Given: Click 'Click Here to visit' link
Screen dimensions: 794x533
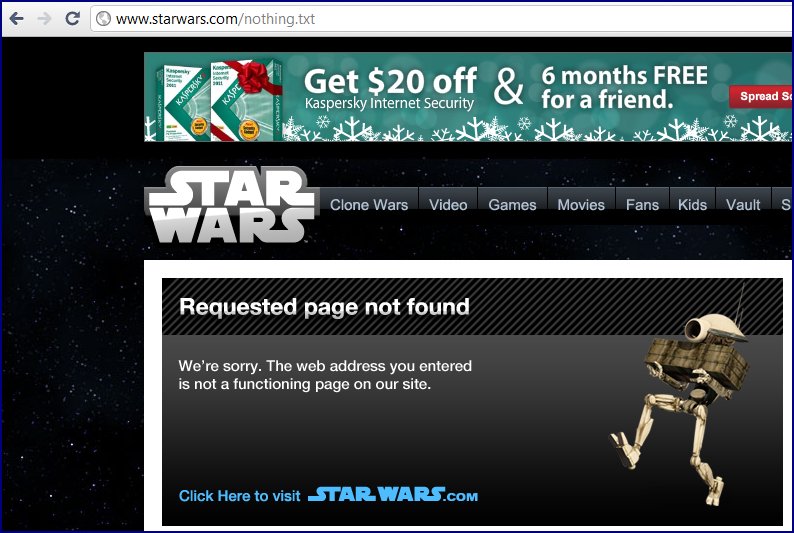Looking at the screenshot, I should [240, 496].
